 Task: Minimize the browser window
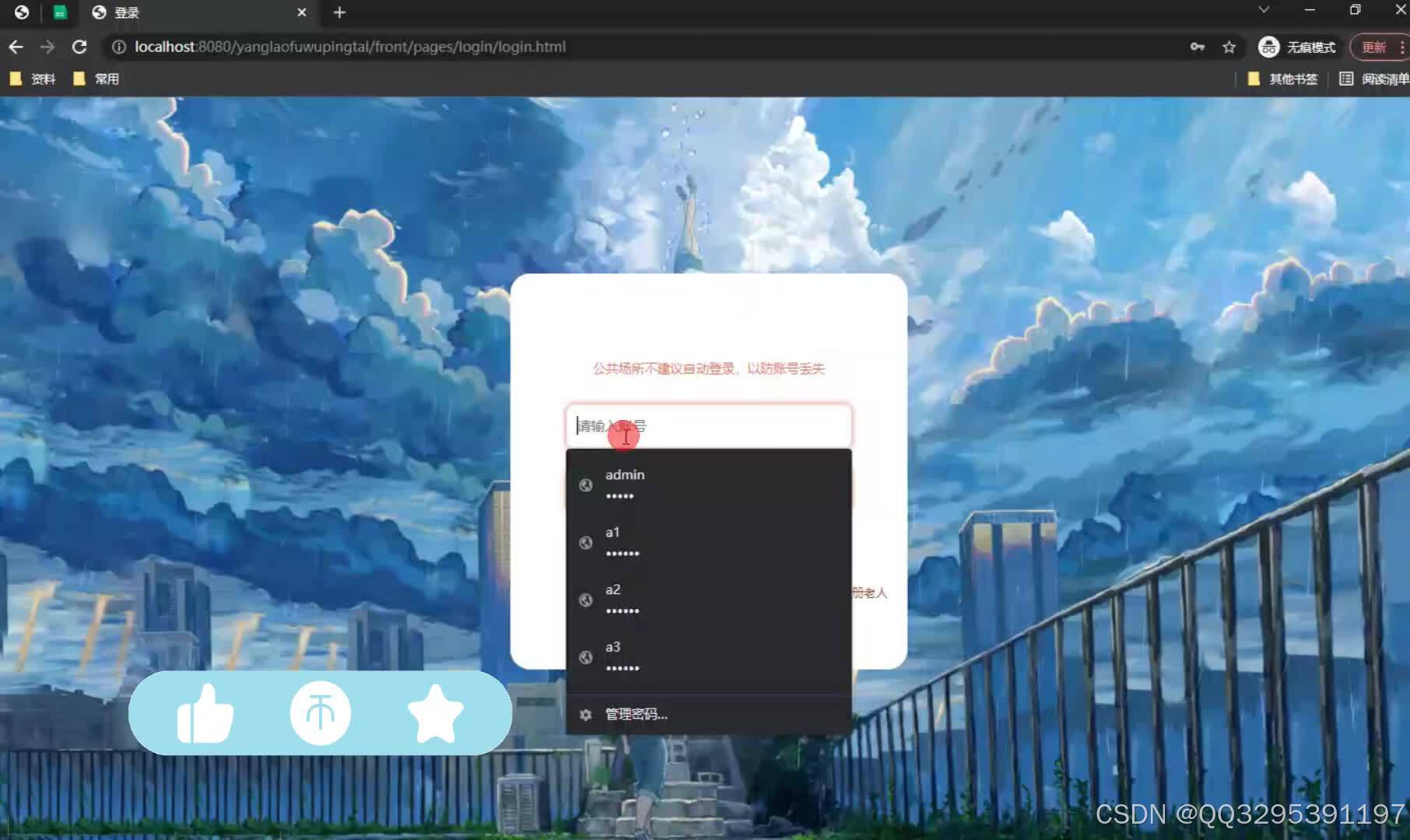(1310, 9)
